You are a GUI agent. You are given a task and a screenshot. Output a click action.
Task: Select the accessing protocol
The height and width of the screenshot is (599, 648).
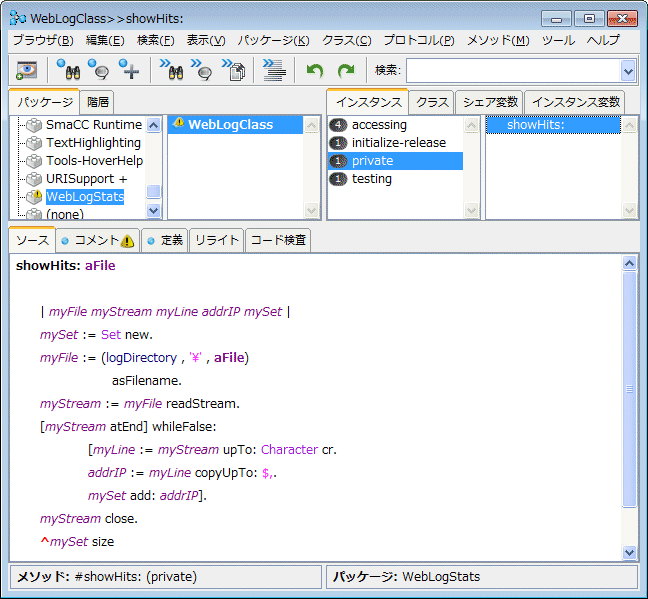(379, 125)
